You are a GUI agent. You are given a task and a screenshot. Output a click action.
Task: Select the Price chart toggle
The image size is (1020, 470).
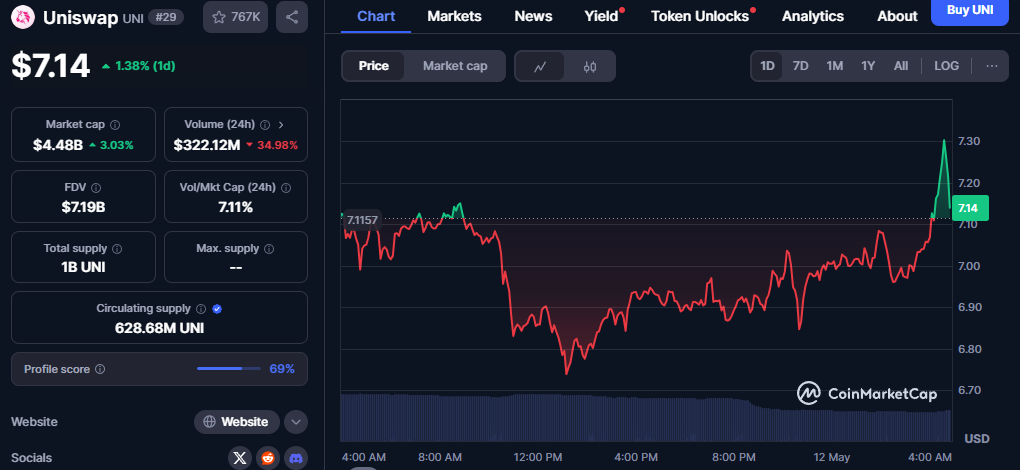pos(373,66)
